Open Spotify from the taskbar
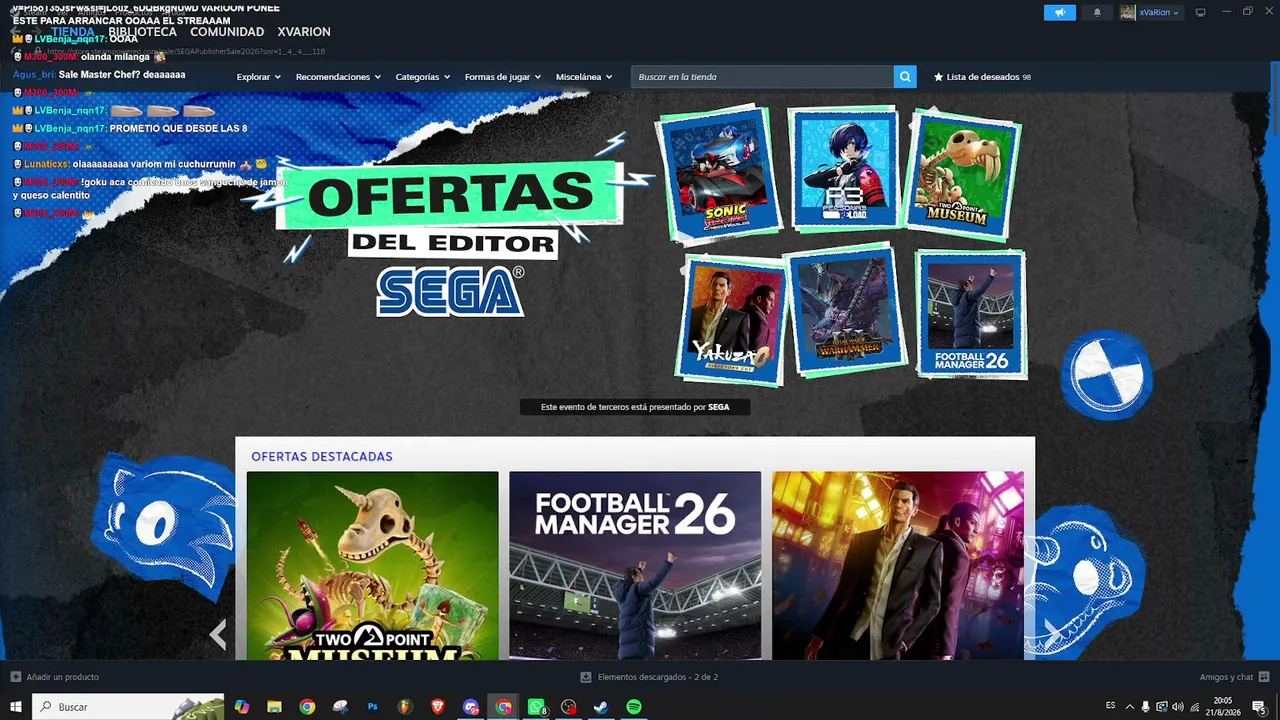The height and width of the screenshot is (720, 1280). (634, 707)
